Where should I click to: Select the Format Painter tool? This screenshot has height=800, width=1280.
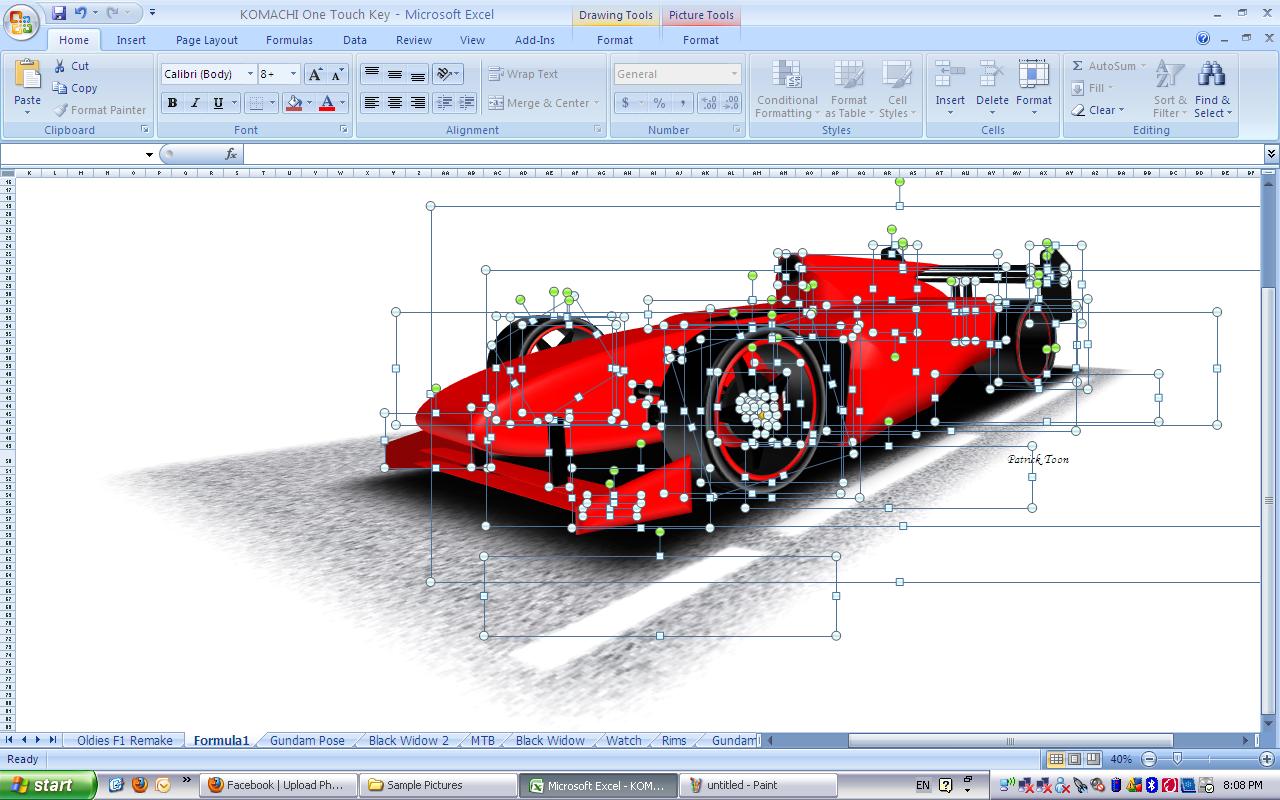click(x=100, y=110)
